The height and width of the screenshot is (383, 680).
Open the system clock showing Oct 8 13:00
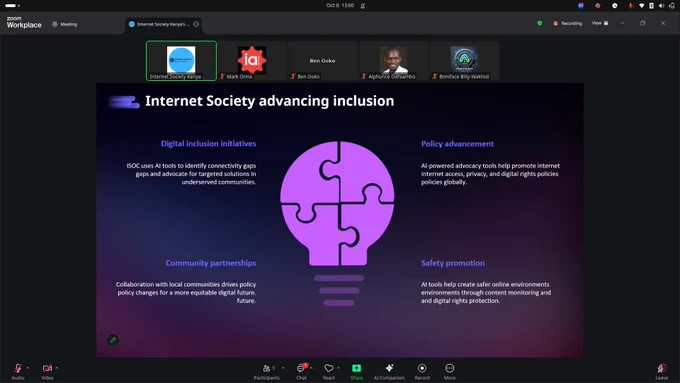340,5
